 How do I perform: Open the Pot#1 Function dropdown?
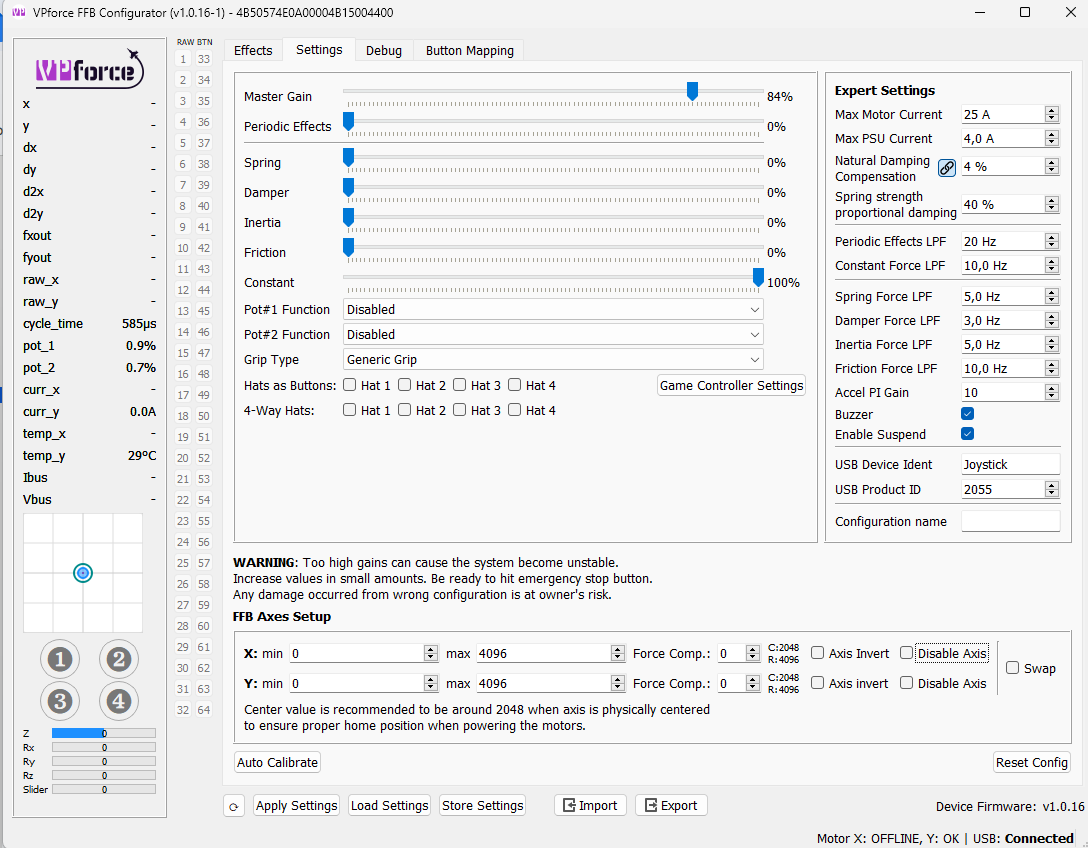[x=553, y=309]
